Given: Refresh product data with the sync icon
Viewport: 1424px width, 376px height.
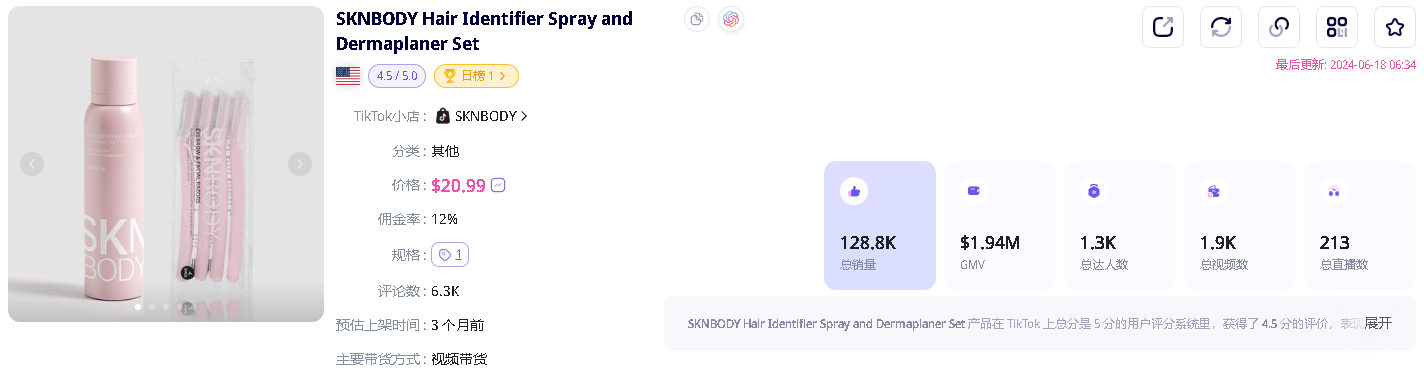Looking at the screenshot, I should click(x=1221, y=27).
